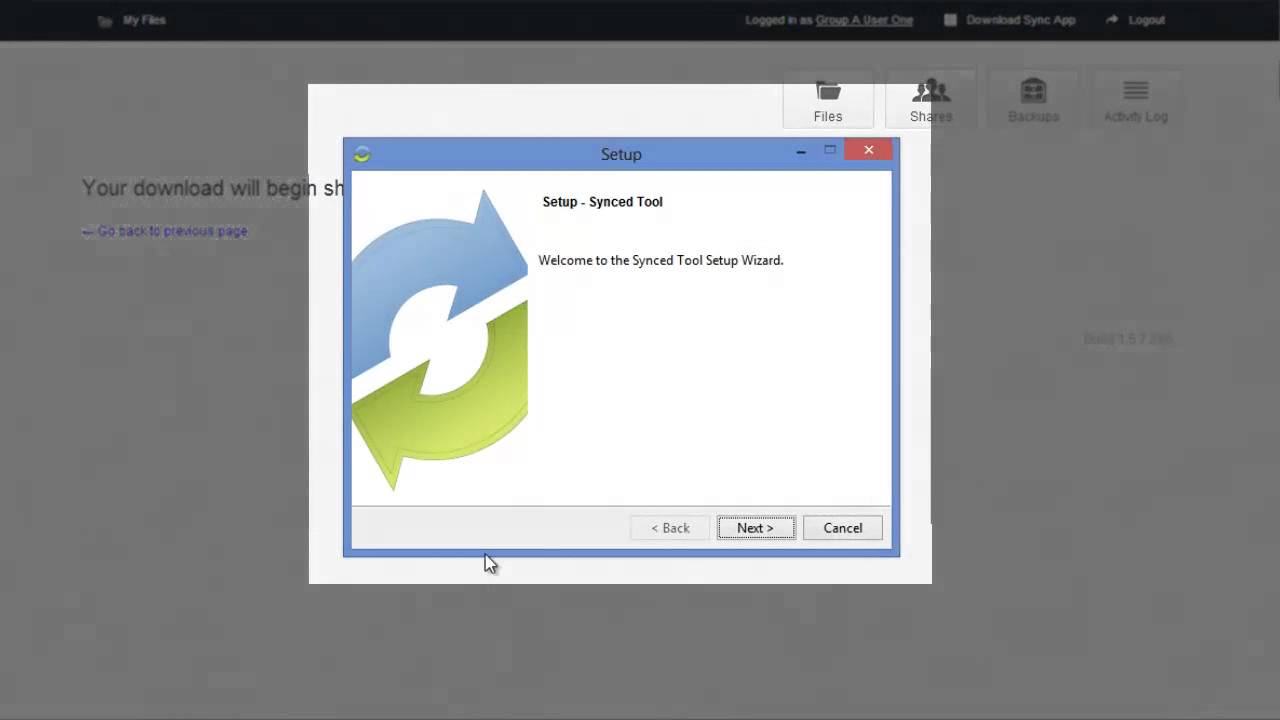Screen dimensions: 1280x720
Task: Open the Backups tab
Action: pos(1033,100)
